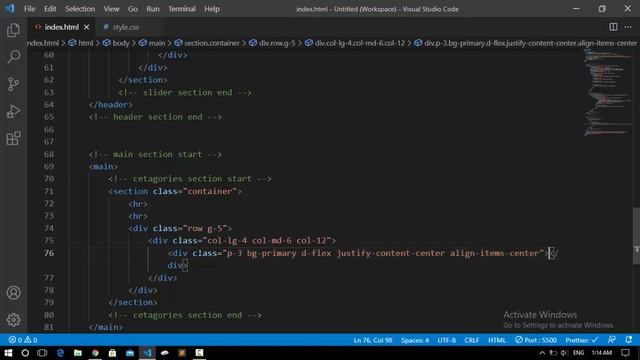Open the Go menu
The width and height of the screenshot is (640, 360).
coord(133,9)
